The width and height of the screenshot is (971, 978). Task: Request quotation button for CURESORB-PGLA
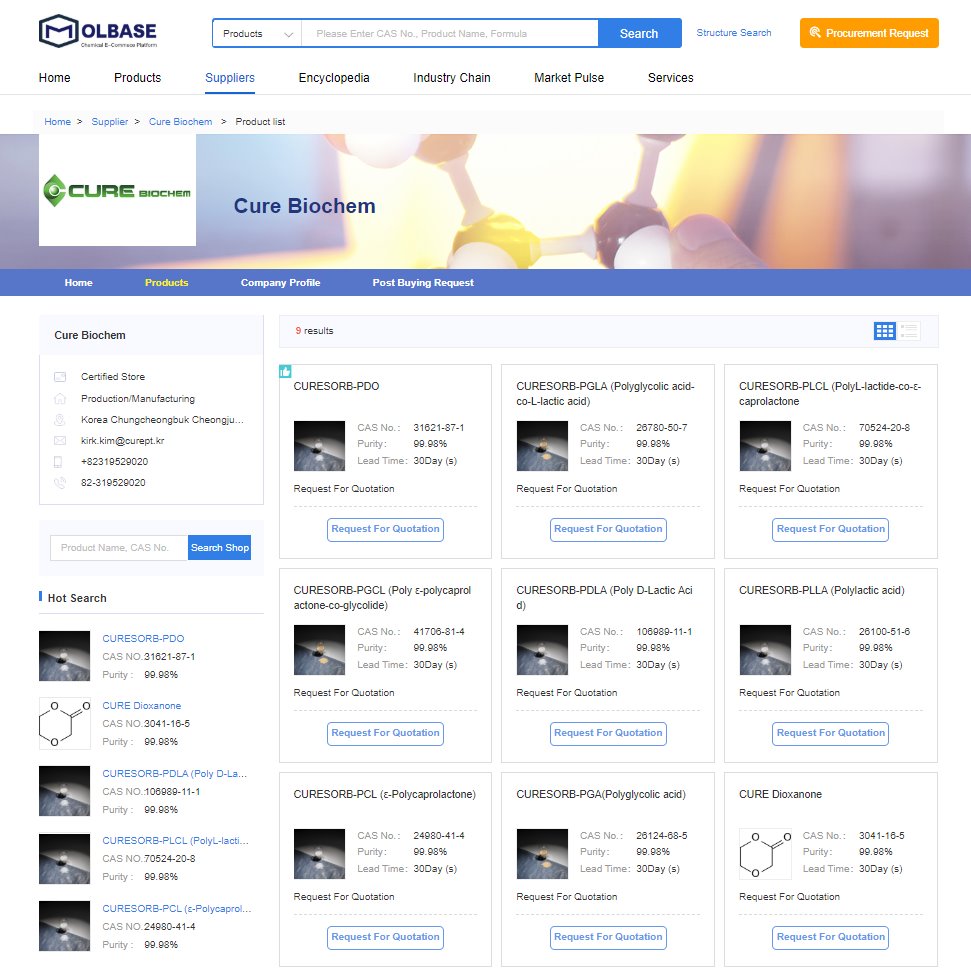608,530
